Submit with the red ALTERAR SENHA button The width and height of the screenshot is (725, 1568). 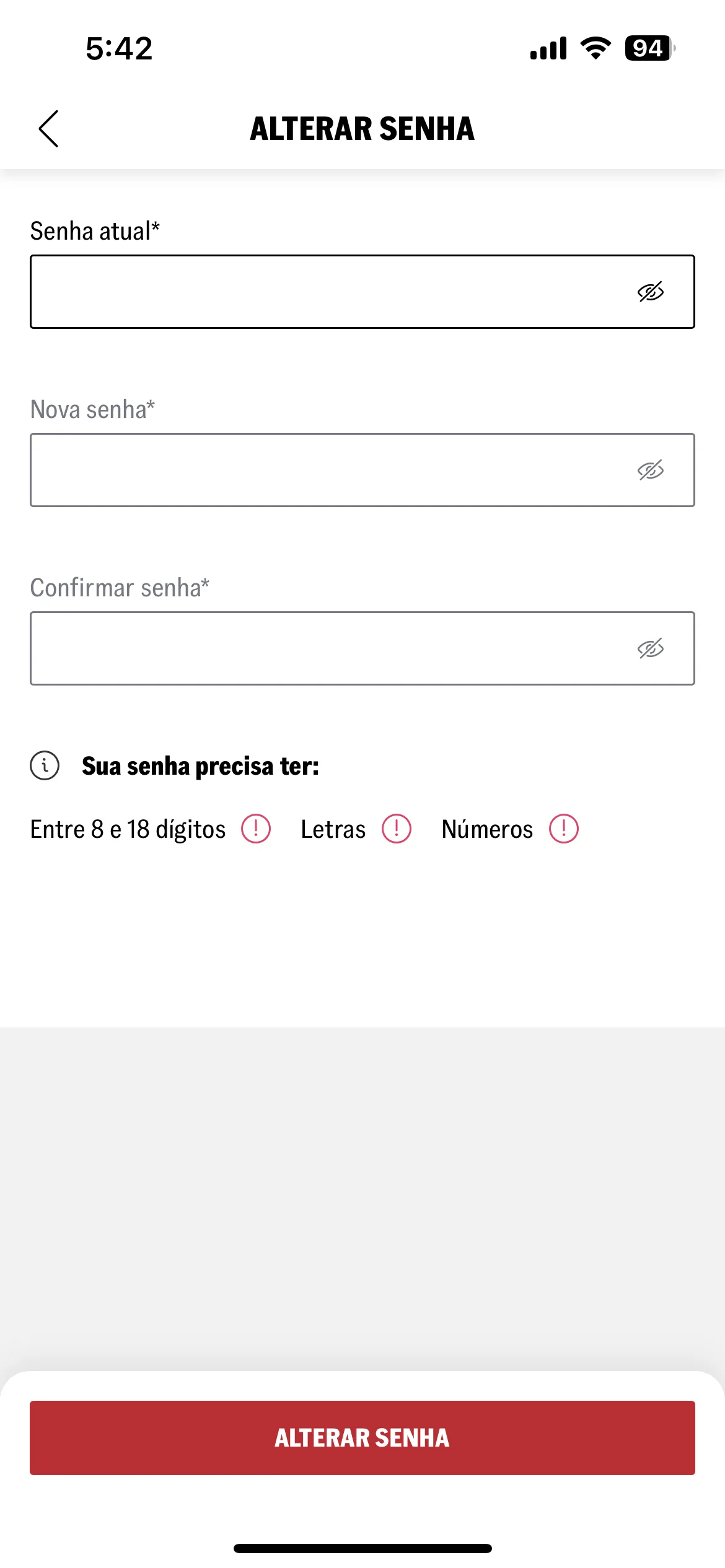(x=362, y=1438)
